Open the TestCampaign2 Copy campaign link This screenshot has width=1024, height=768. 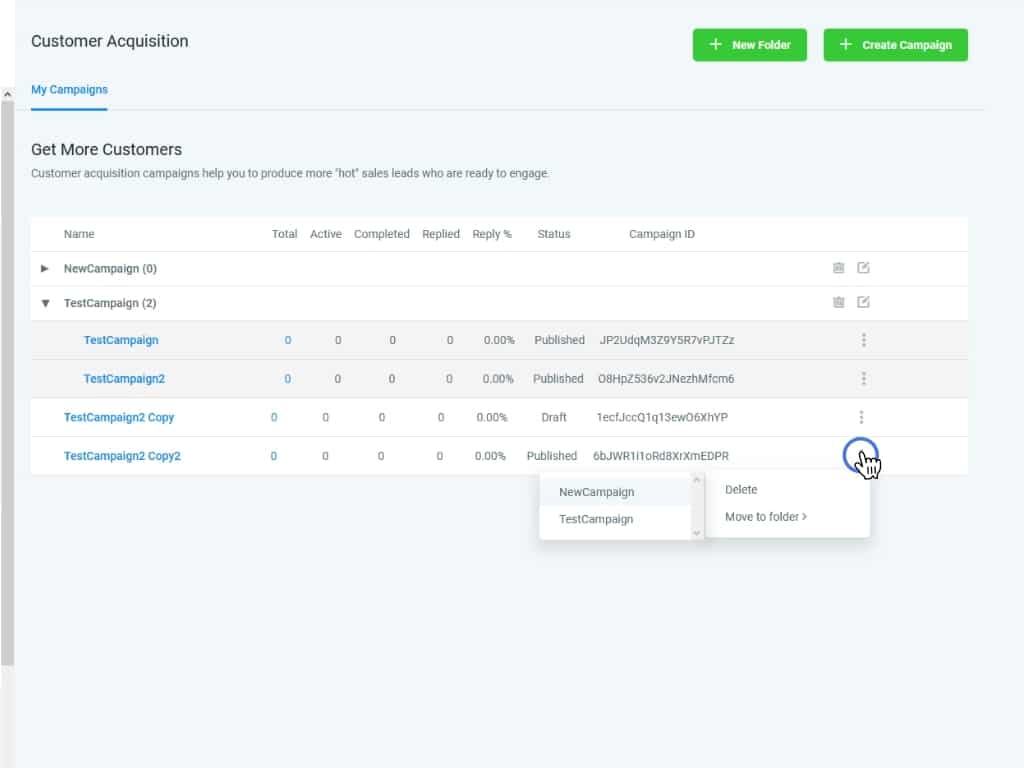119,417
